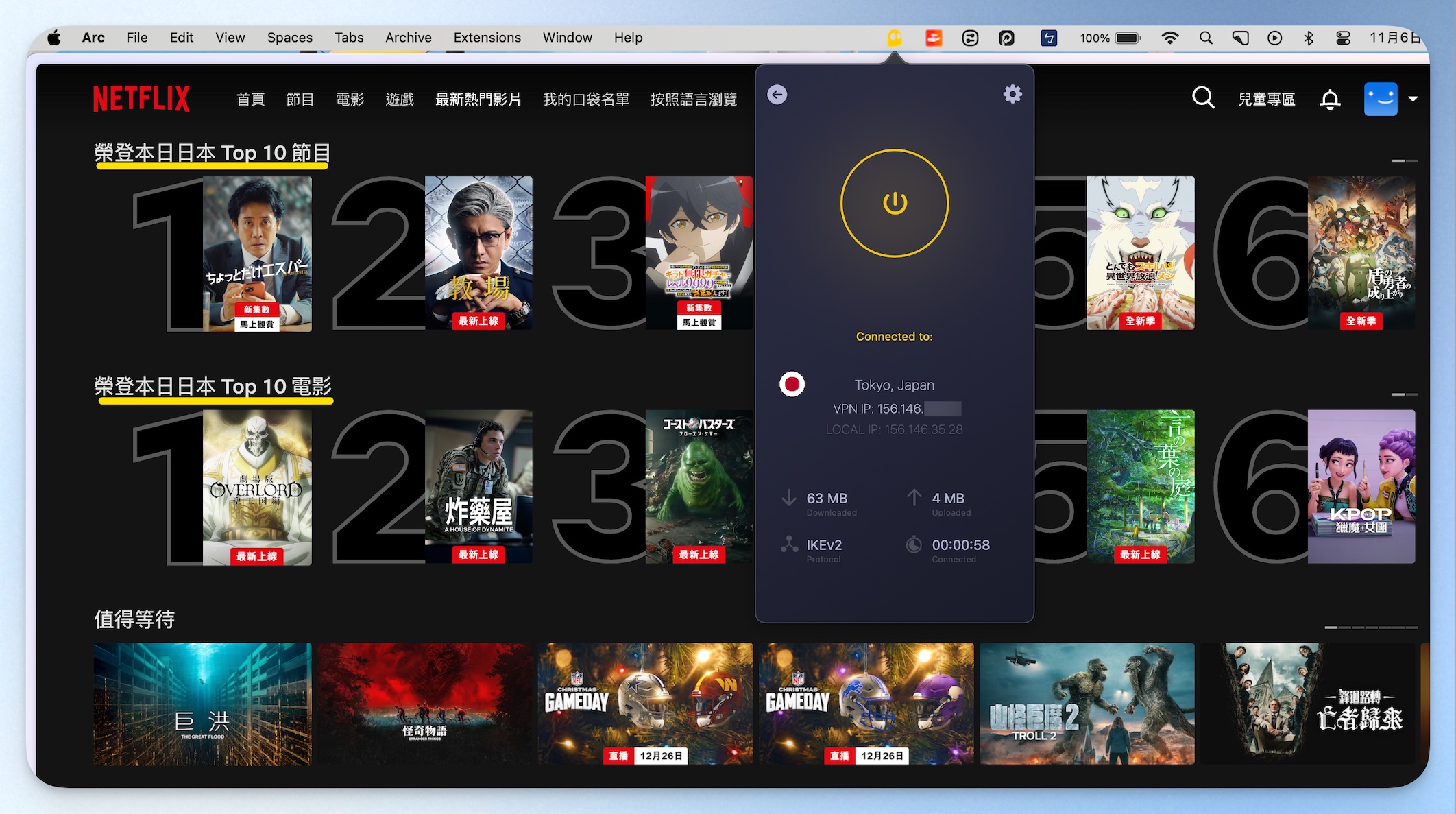Open the ちょっとだけエスパー show poster
This screenshot has width=1456, height=814.
click(257, 254)
